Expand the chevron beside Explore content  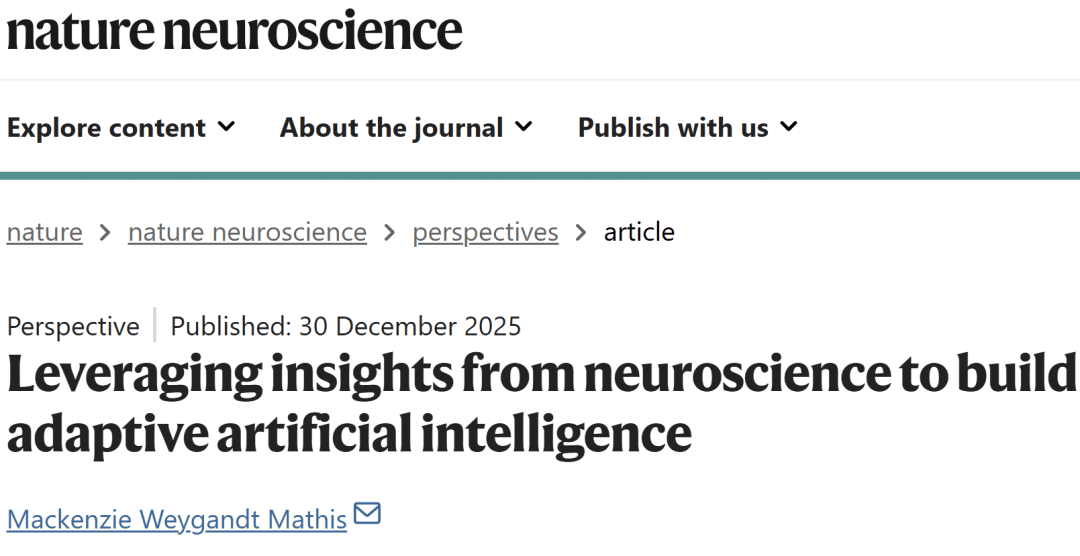click(226, 127)
